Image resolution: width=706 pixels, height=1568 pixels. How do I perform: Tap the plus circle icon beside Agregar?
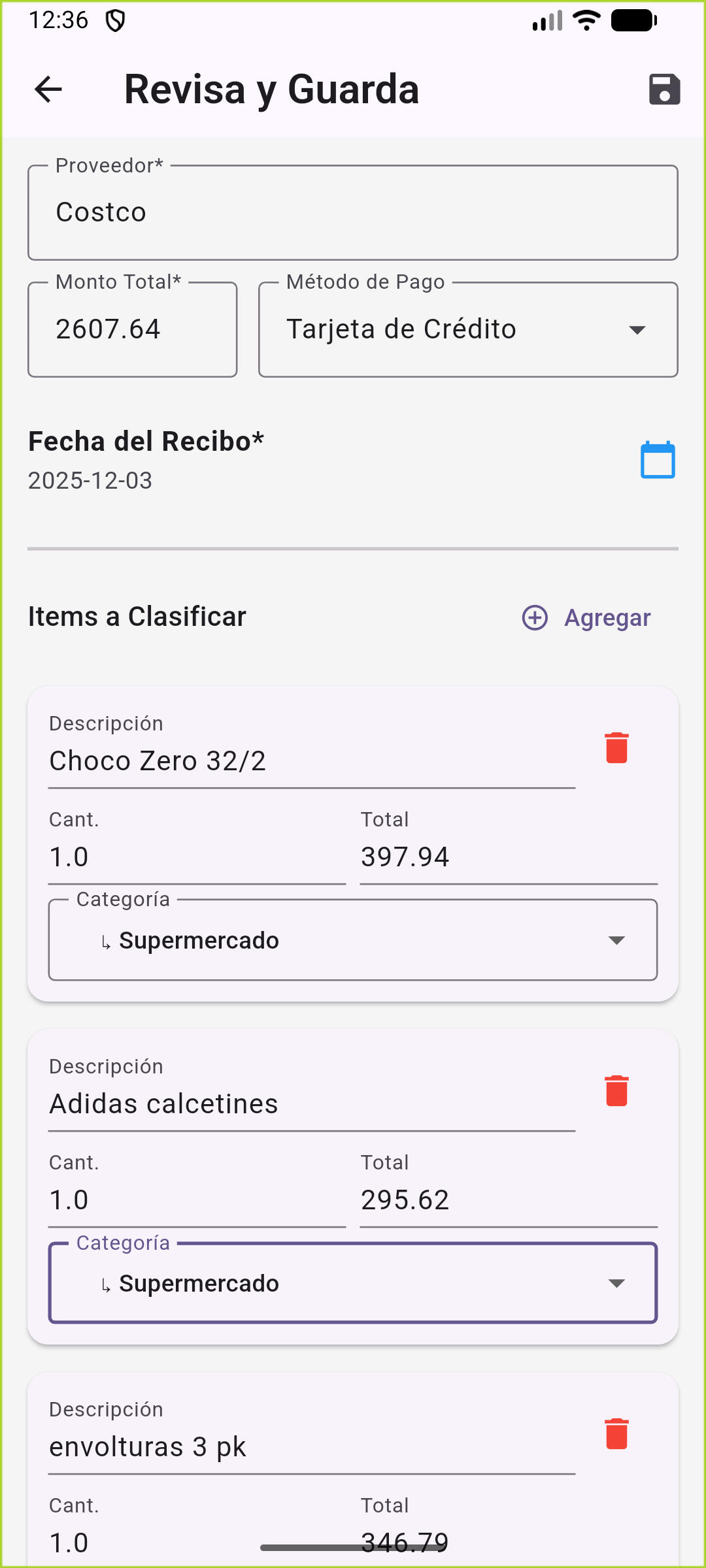pos(535,617)
